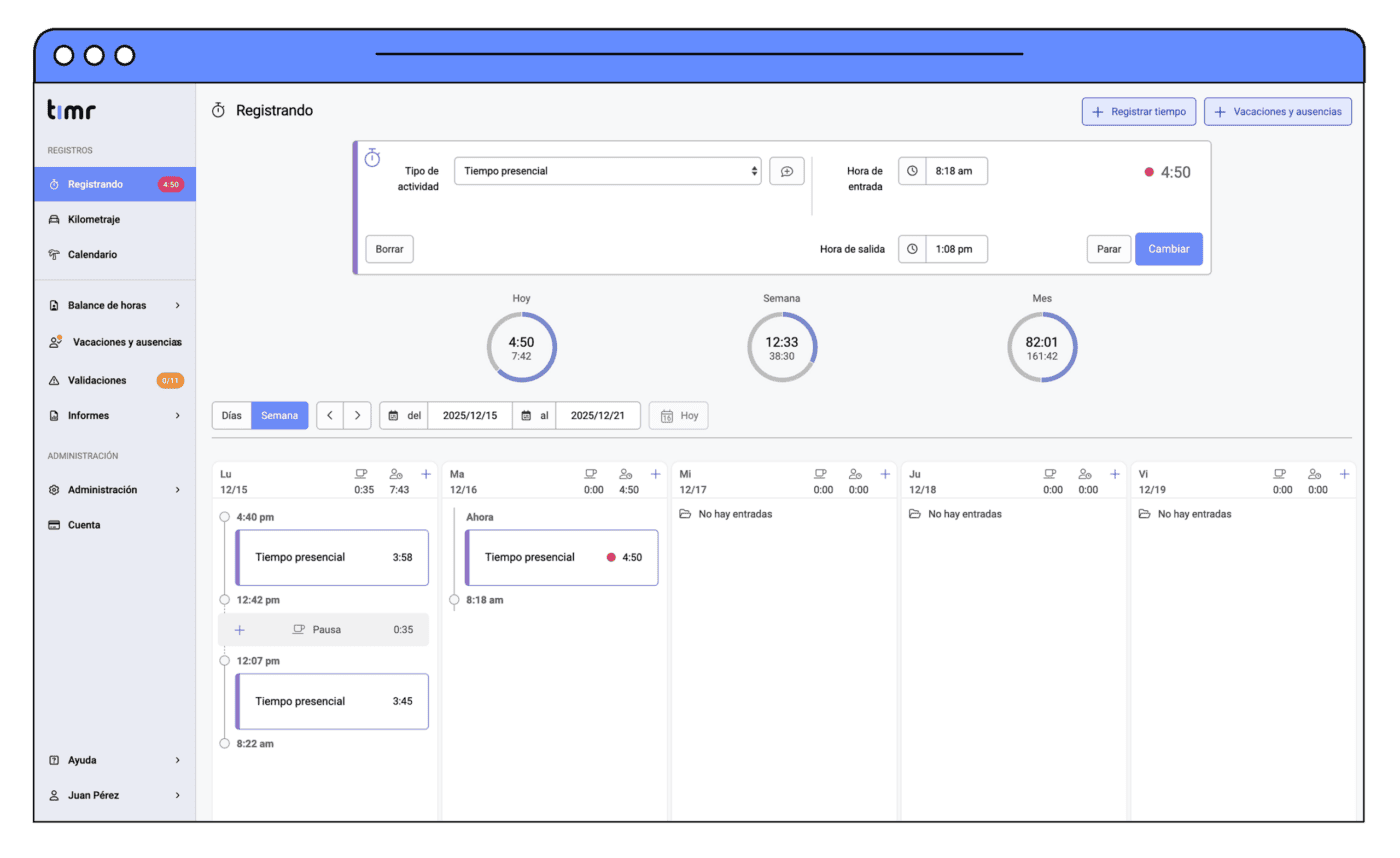This screenshot has height=858, width=1400.
Task: Expand the Administración sidebar menu
Action: pyautogui.click(x=114, y=490)
